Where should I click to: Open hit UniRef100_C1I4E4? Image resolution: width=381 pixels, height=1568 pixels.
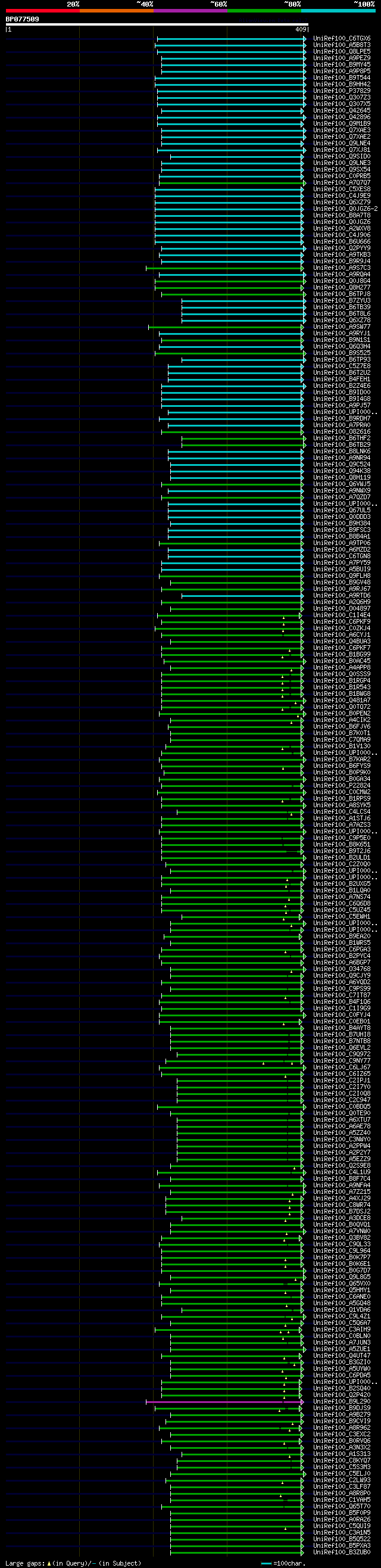[342, 615]
